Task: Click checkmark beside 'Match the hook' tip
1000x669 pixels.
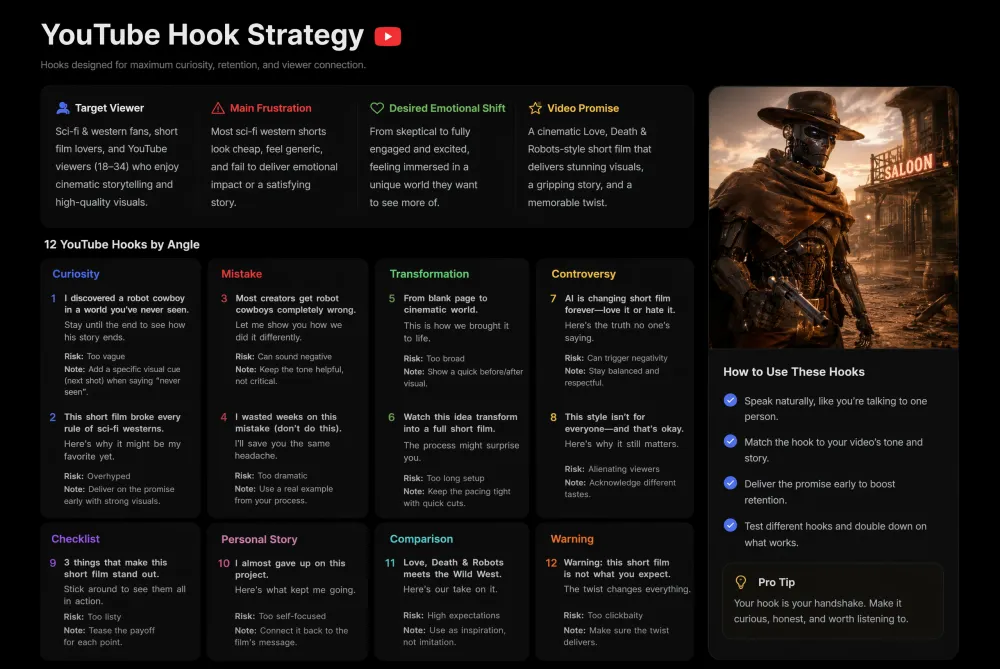Action: (x=730, y=441)
